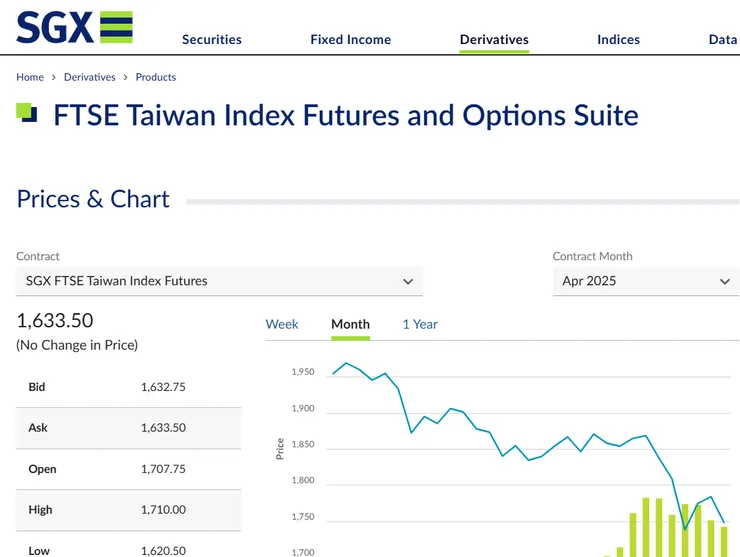
Task: Open the Securities menu
Action: click(212, 40)
